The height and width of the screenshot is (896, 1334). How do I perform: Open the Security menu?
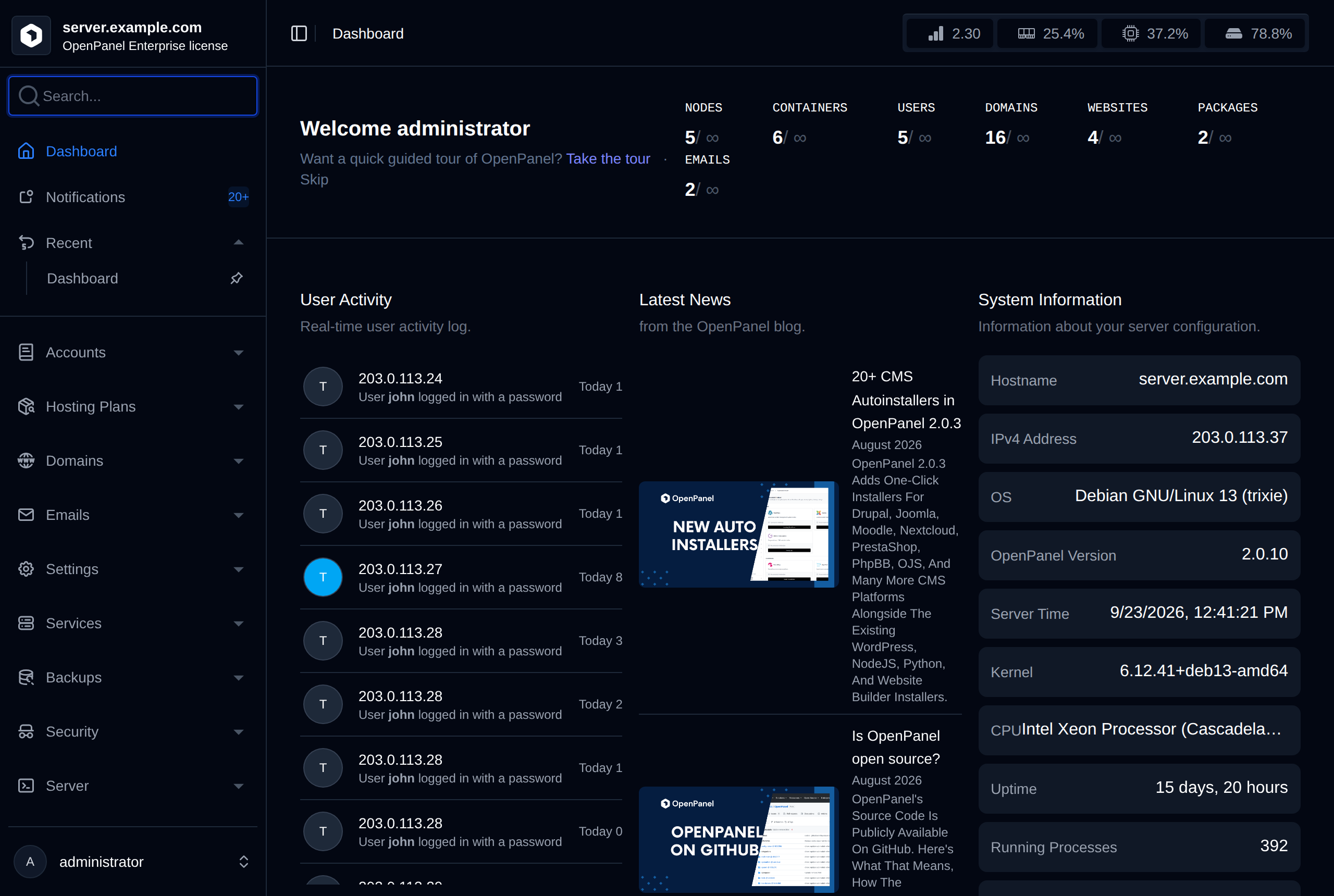pos(132,731)
